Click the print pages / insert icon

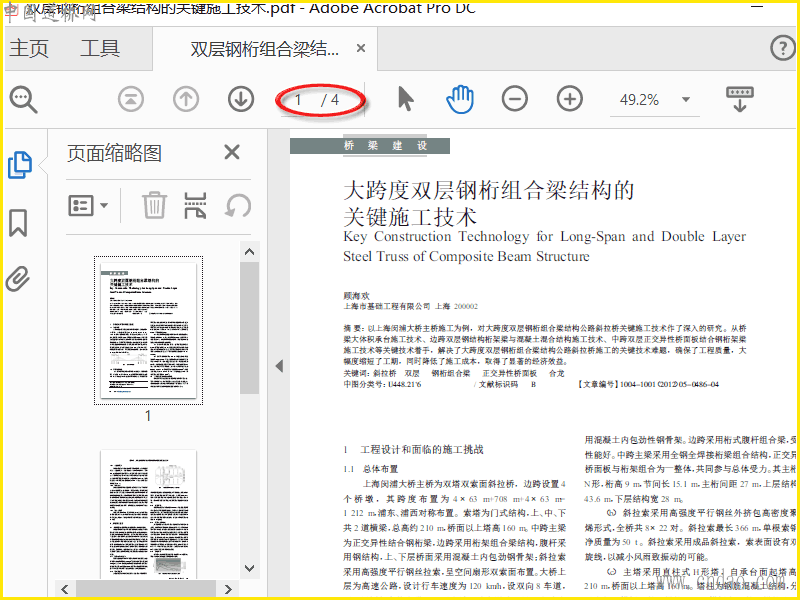[195, 205]
